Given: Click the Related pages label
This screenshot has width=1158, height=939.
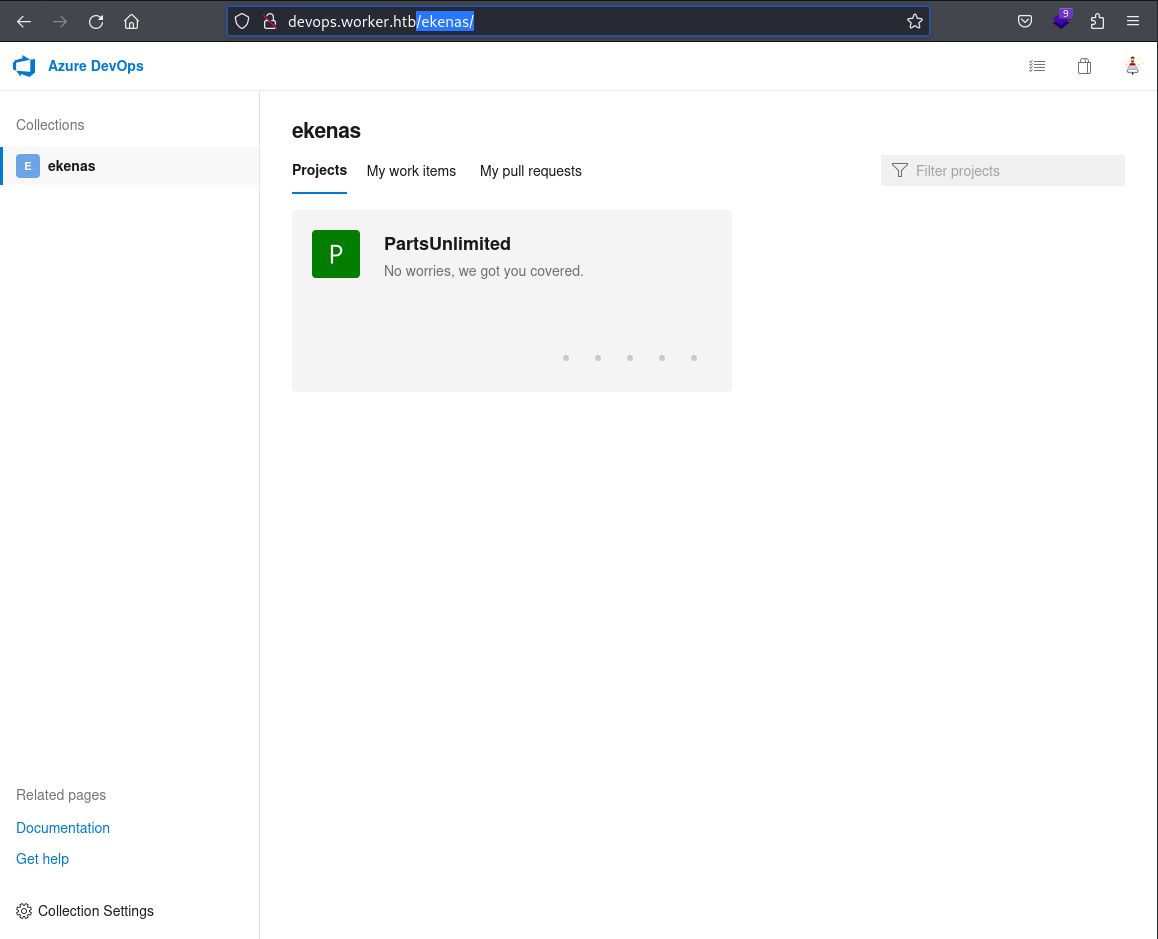Looking at the screenshot, I should (61, 795).
